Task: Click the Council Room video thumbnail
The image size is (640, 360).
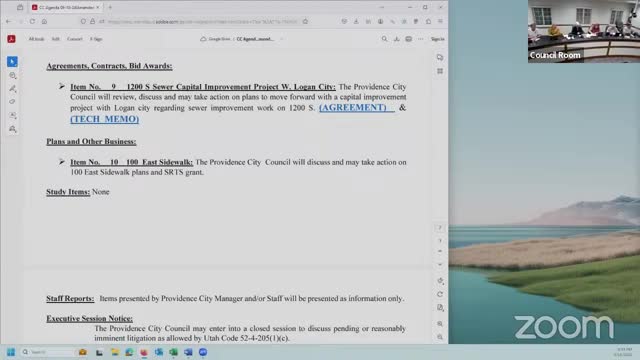Action: (584, 31)
